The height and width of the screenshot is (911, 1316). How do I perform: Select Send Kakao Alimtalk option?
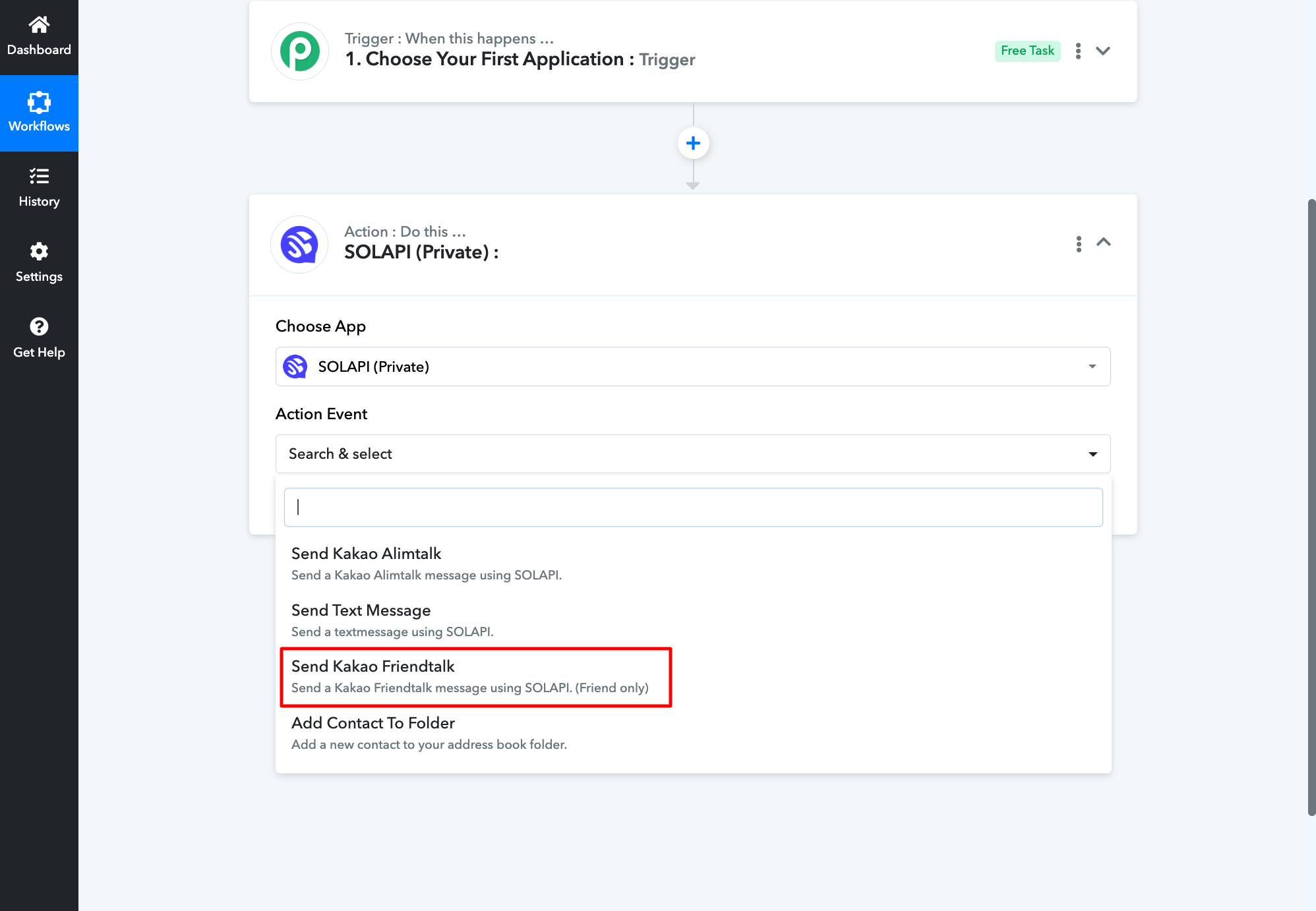(693, 564)
